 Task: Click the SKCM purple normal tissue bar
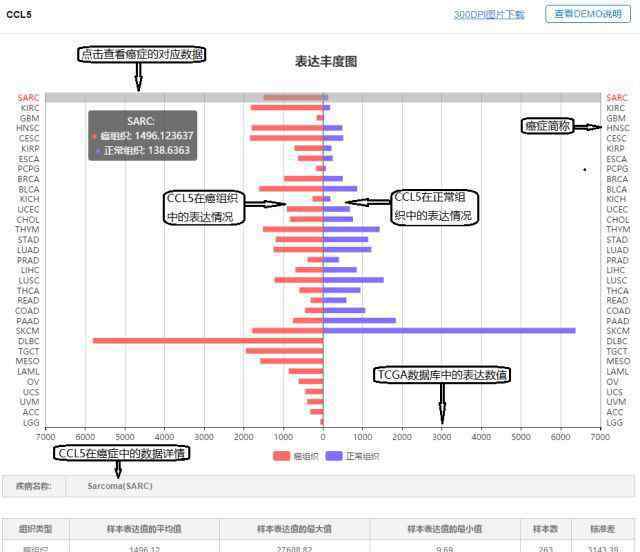point(449,330)
